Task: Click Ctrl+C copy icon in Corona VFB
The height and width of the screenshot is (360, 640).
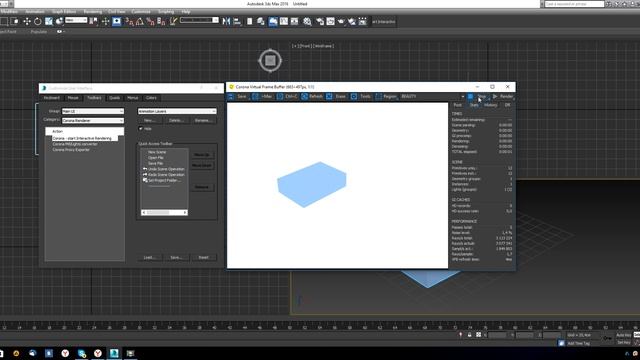Action: click(x=287, y=96)
